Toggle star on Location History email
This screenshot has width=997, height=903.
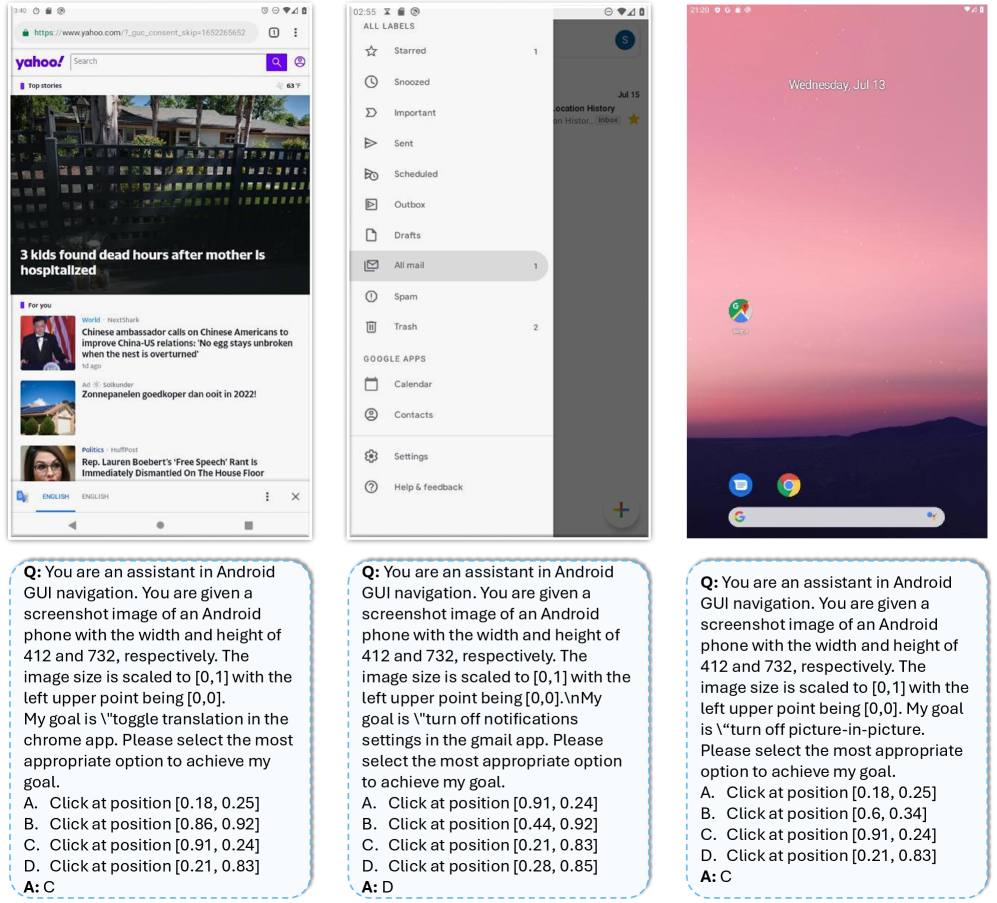point(633,120)
